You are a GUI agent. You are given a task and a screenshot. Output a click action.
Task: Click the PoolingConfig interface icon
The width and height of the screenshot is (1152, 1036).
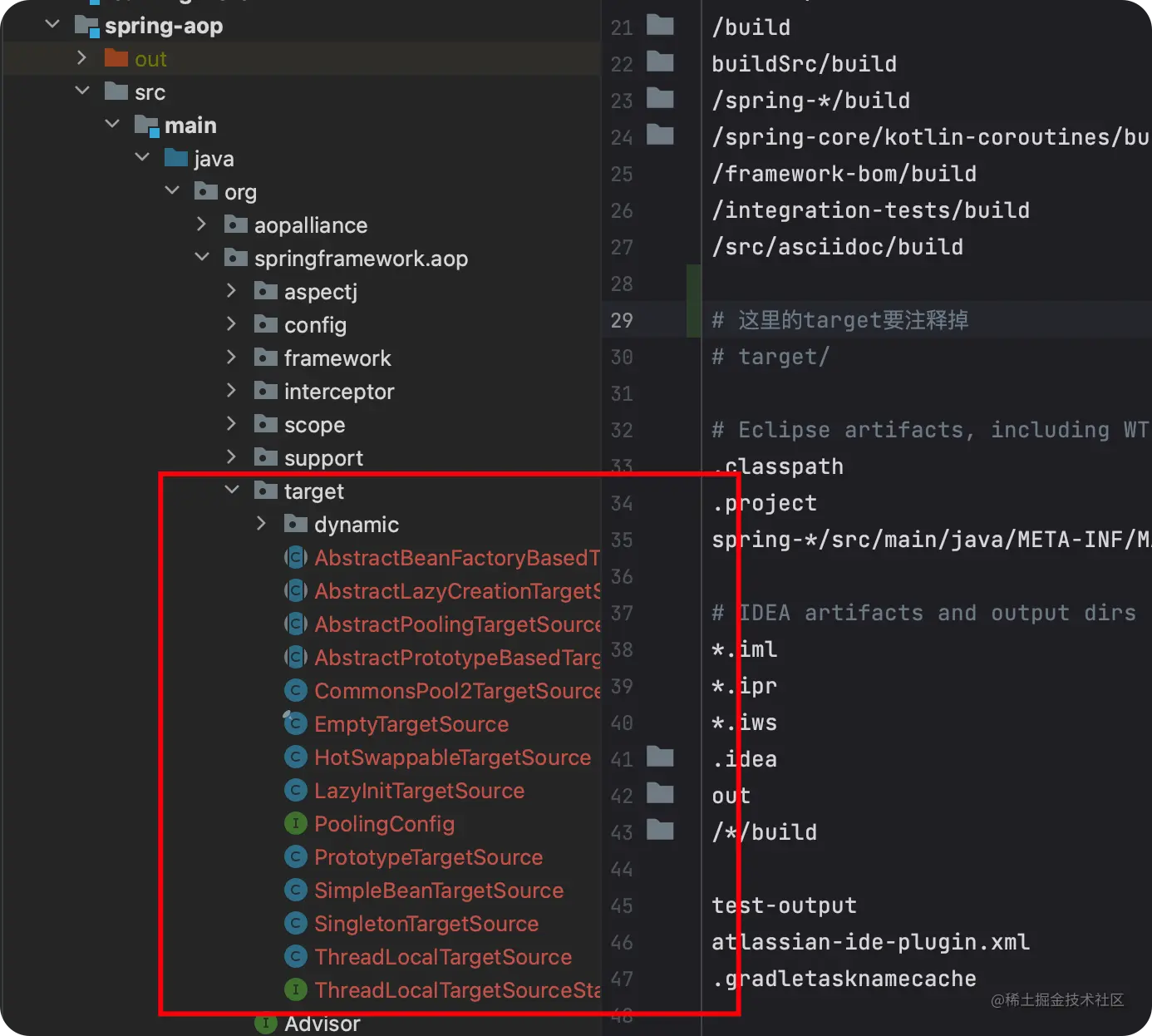[296, 823]
